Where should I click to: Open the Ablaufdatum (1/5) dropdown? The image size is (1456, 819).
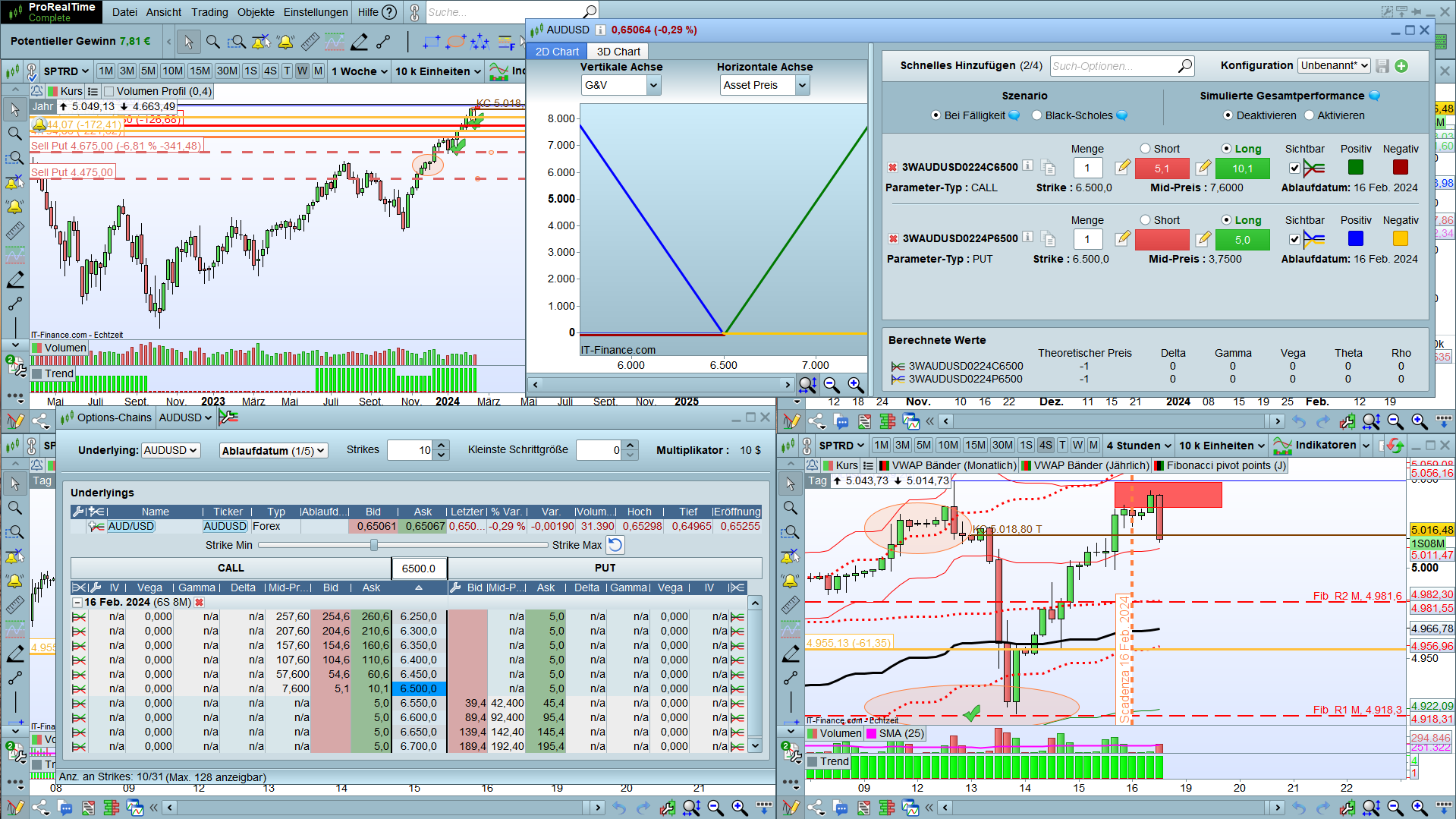point(273,450)
